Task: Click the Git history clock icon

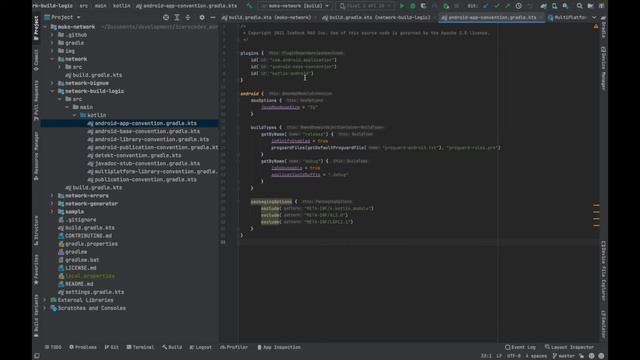Action: click(x=518, y=6)
